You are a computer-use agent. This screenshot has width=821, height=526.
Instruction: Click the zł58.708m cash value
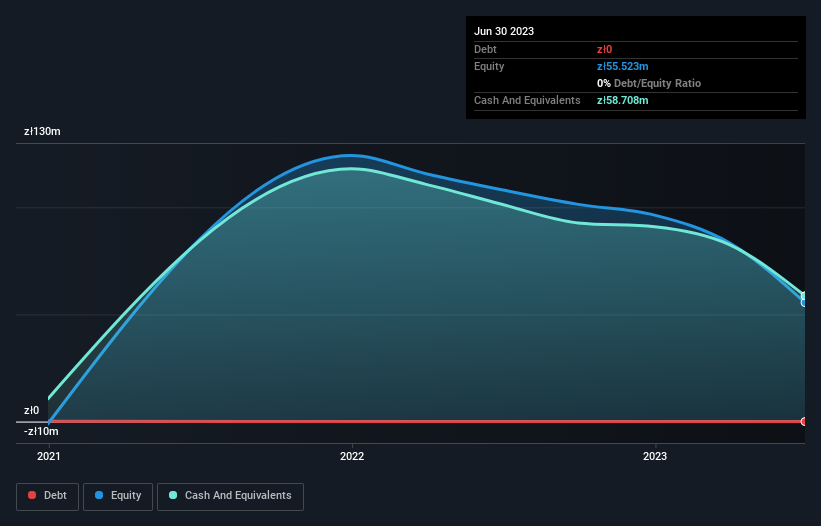pos(623,100)
